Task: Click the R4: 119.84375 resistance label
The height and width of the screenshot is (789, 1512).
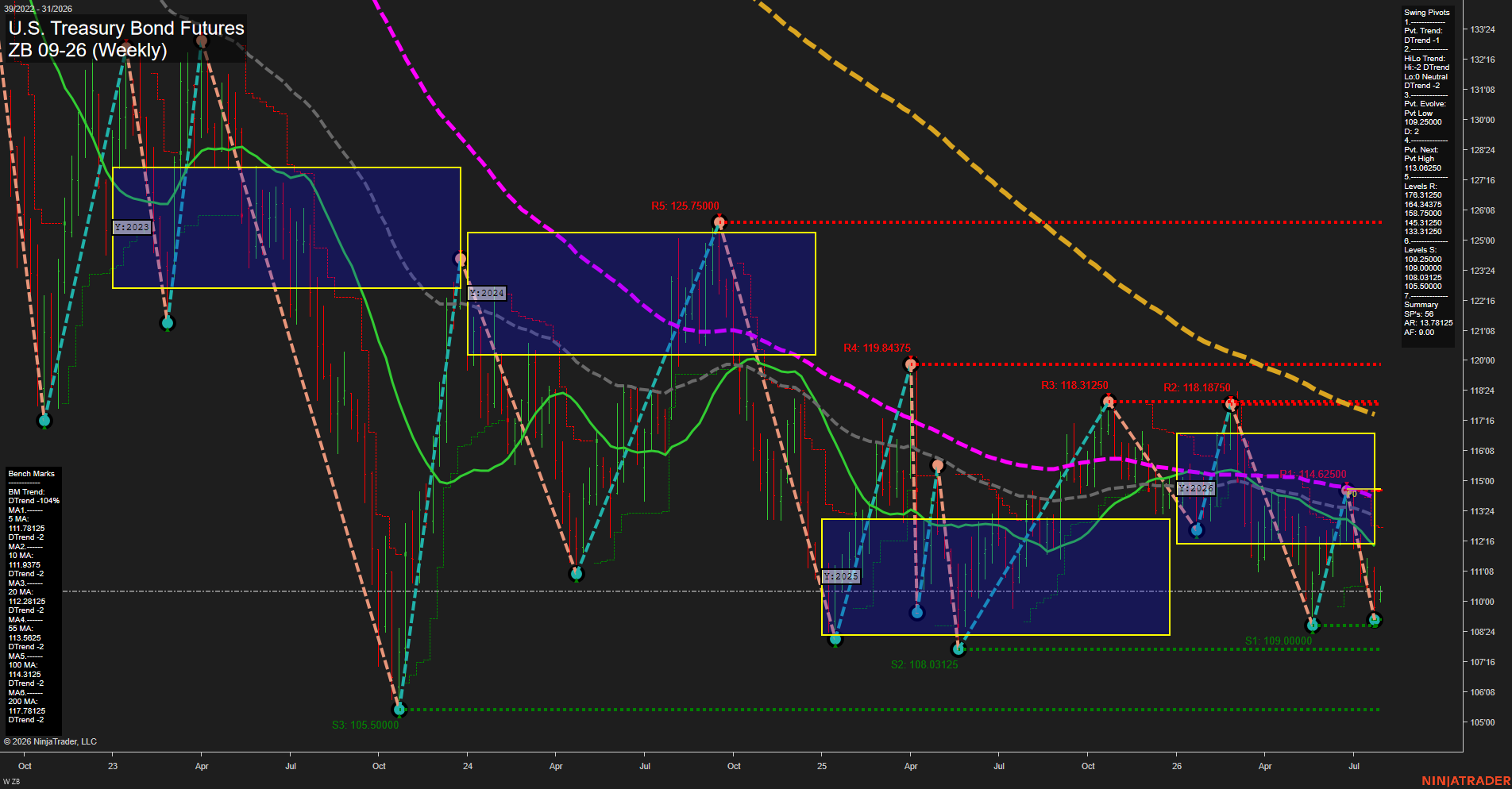Action: (x=877, y=348)
